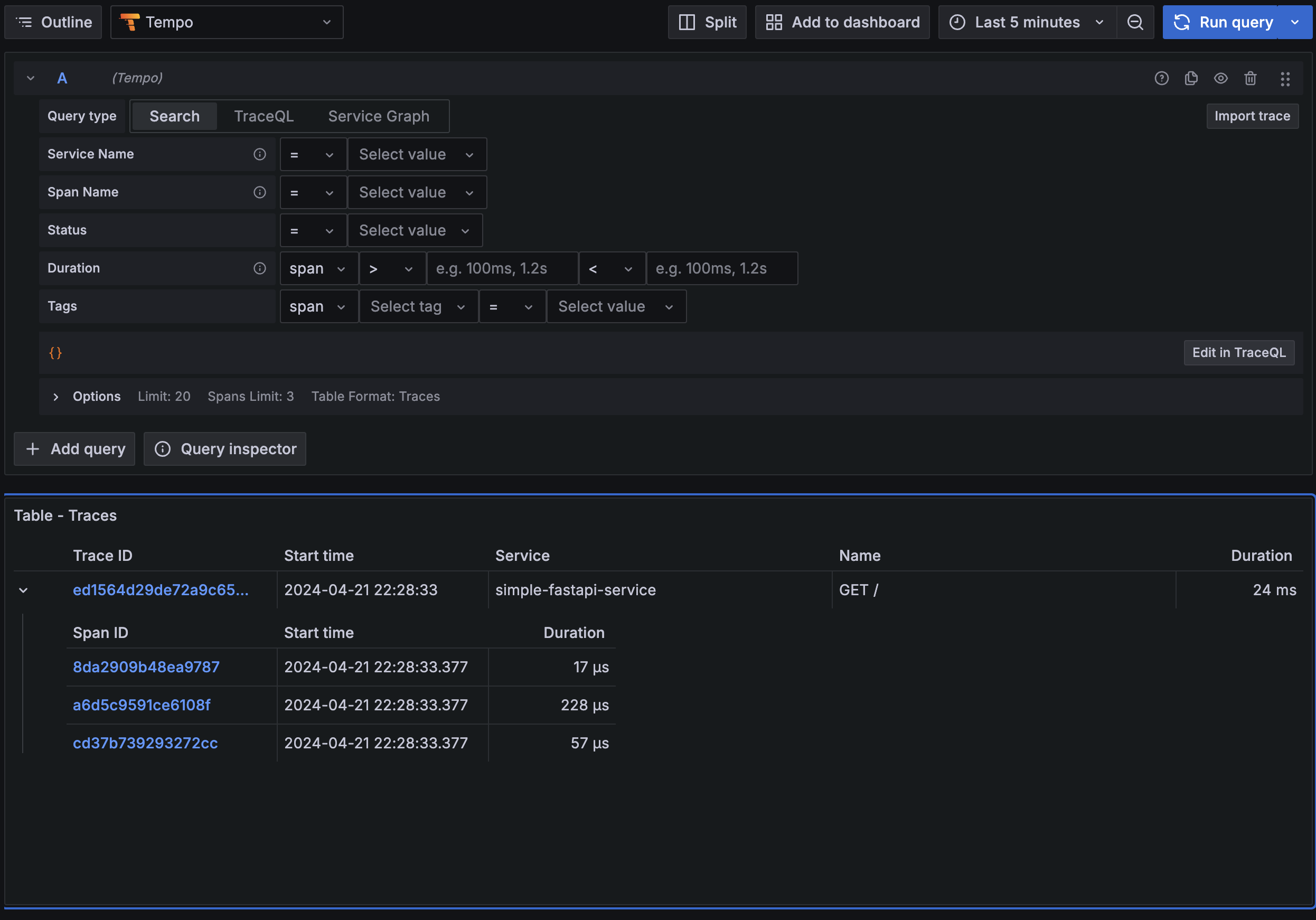Click Span Name info icon
Screen dimensions: 1316x920
click(x=260, y=192)
